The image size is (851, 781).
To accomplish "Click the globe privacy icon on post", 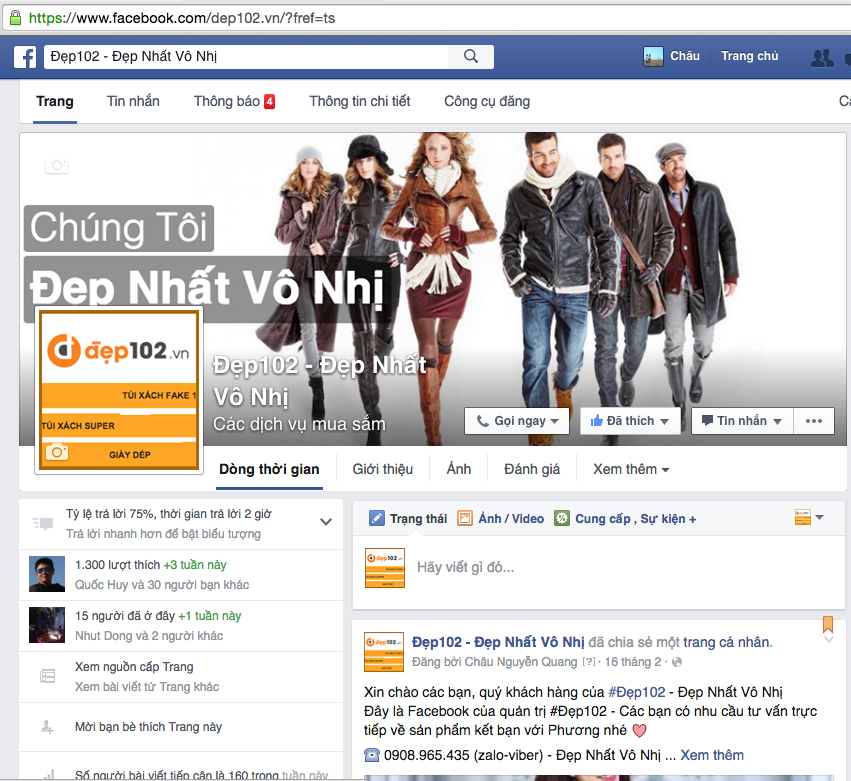I will pyautogui.click(x=677, y=662).
